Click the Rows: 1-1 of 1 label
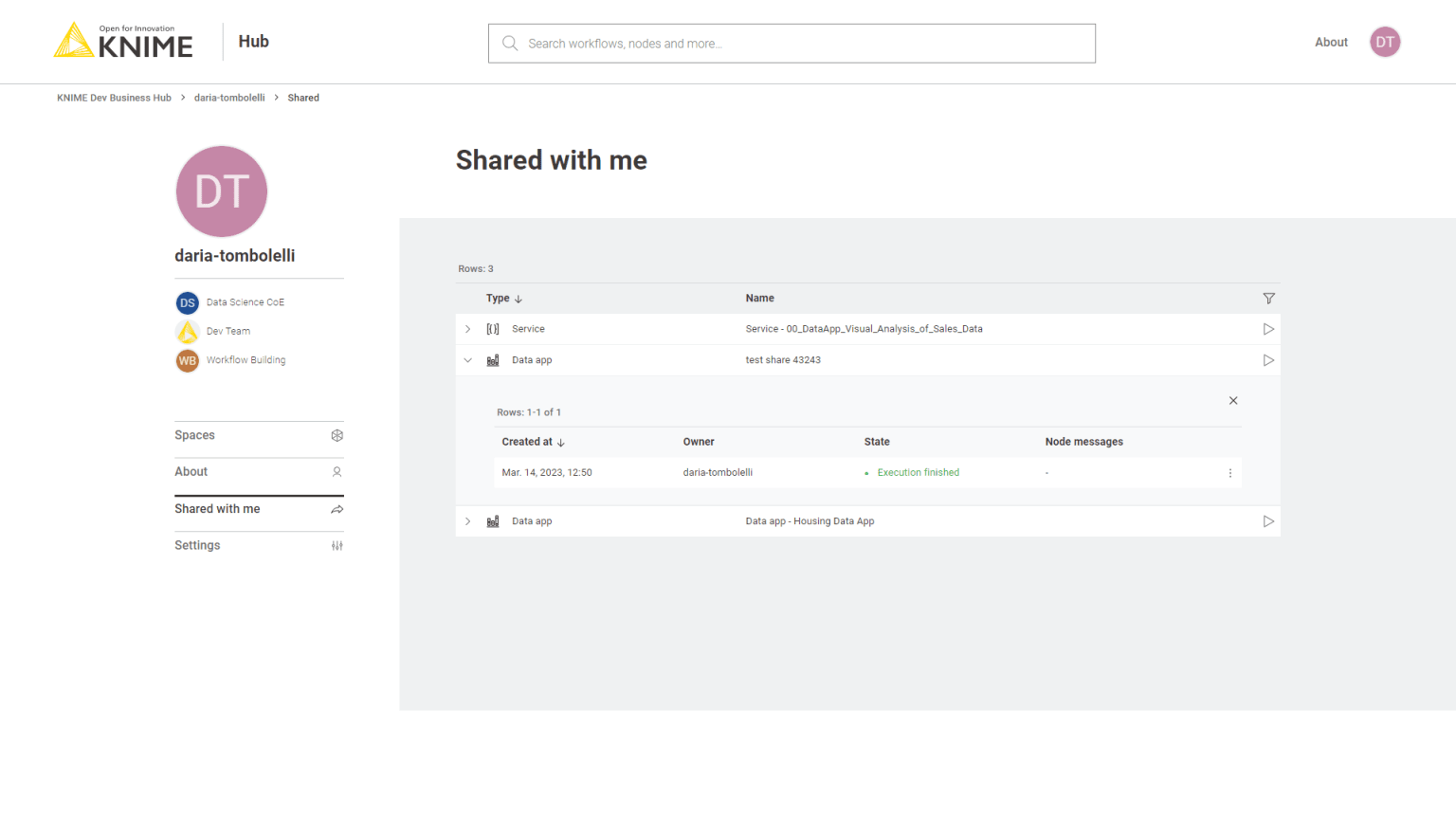 pyautogui.click(x=529, y=412)
